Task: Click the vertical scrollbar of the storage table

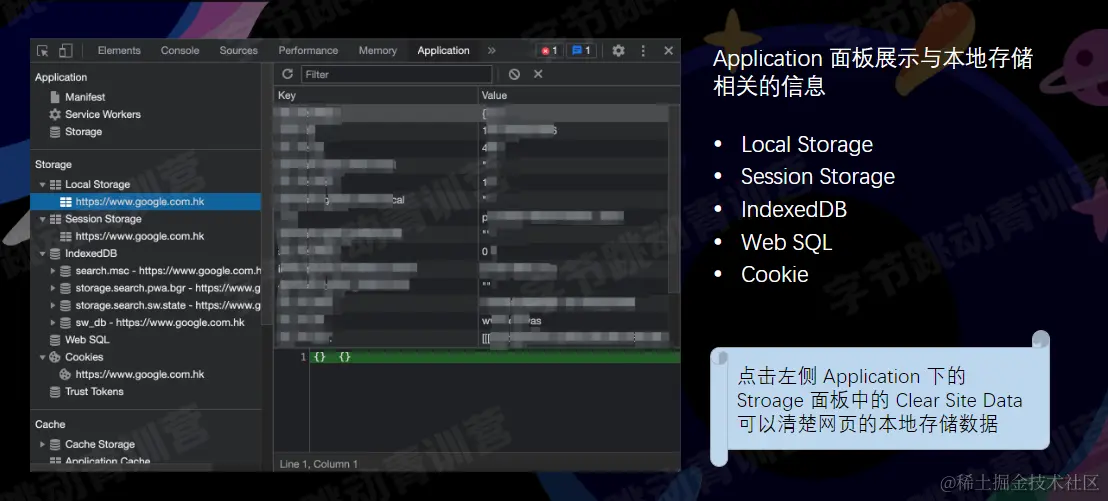Action: coord(674,199)
